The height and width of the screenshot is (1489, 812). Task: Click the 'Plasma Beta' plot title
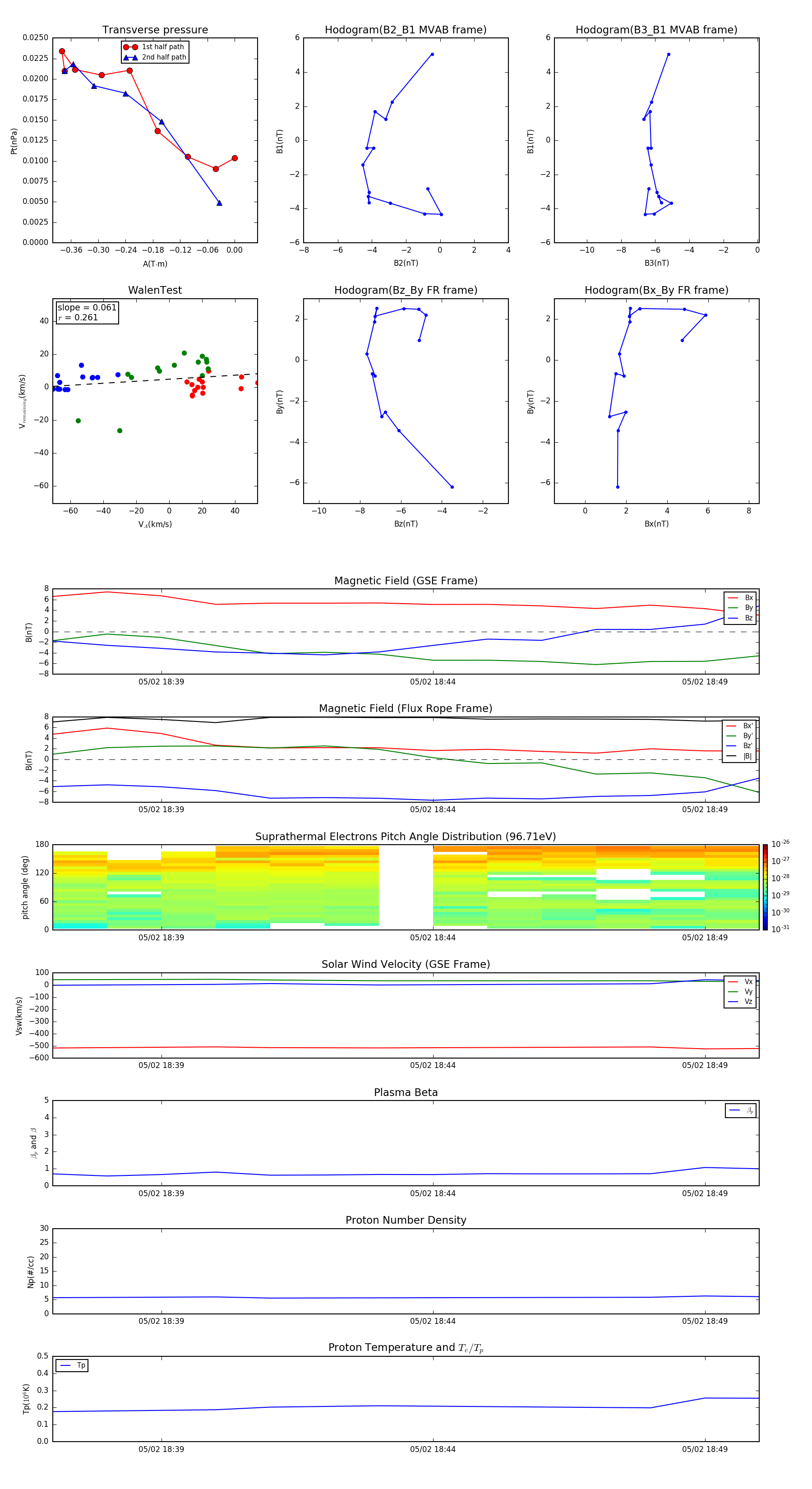click(x=406, y=1092)
